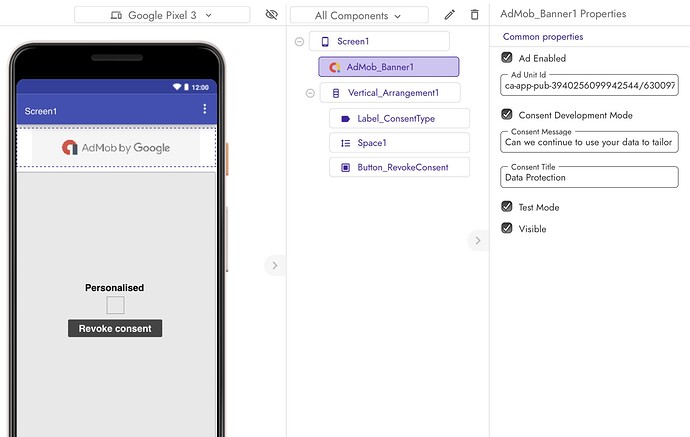Image resolution: width=690 pixels, height=437 pixels.
Task: Click the Revoke consent button in preview
Action: (x=115, y=328)
